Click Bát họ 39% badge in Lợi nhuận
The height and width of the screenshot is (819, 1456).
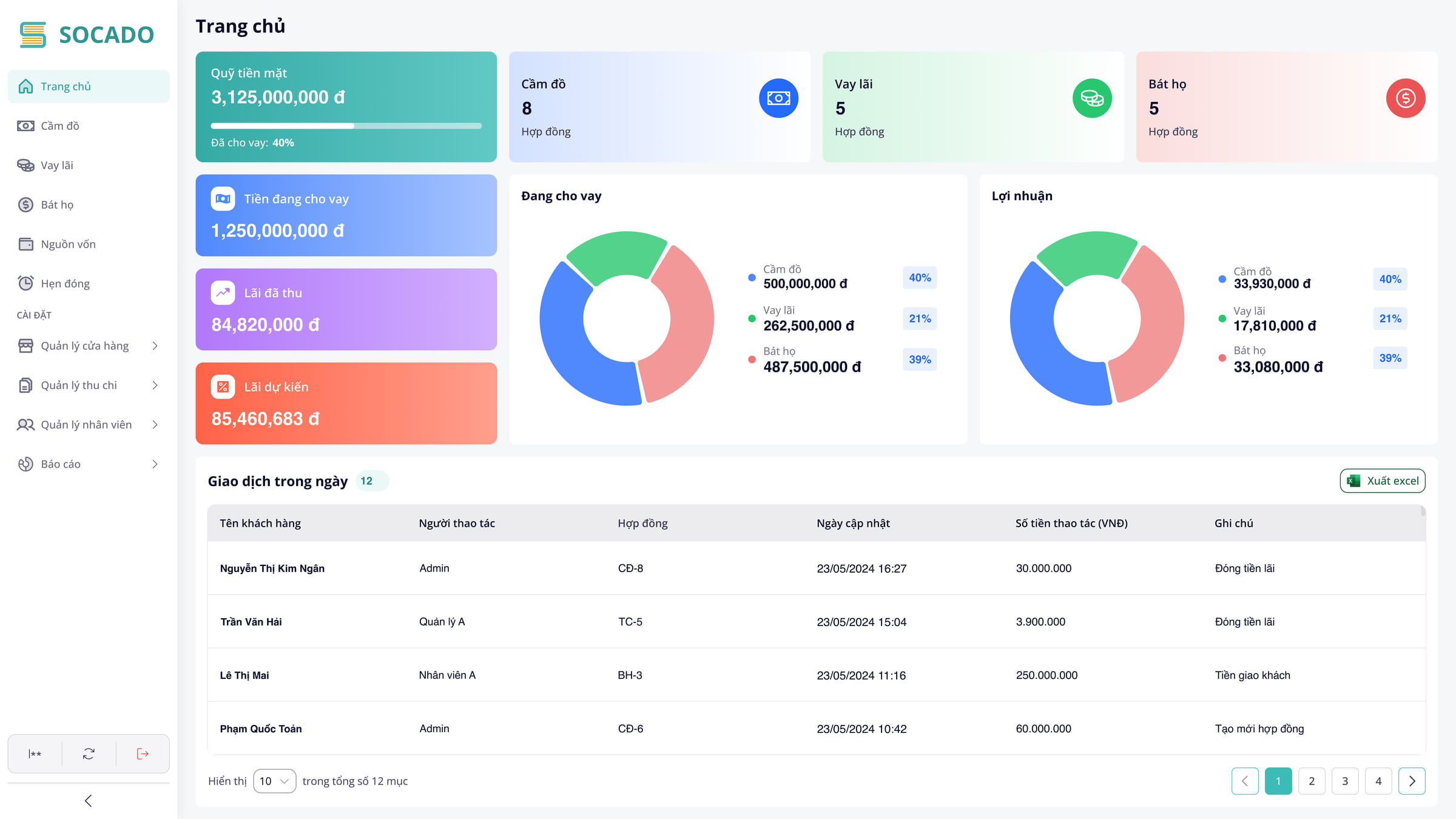pos(1390,358)
